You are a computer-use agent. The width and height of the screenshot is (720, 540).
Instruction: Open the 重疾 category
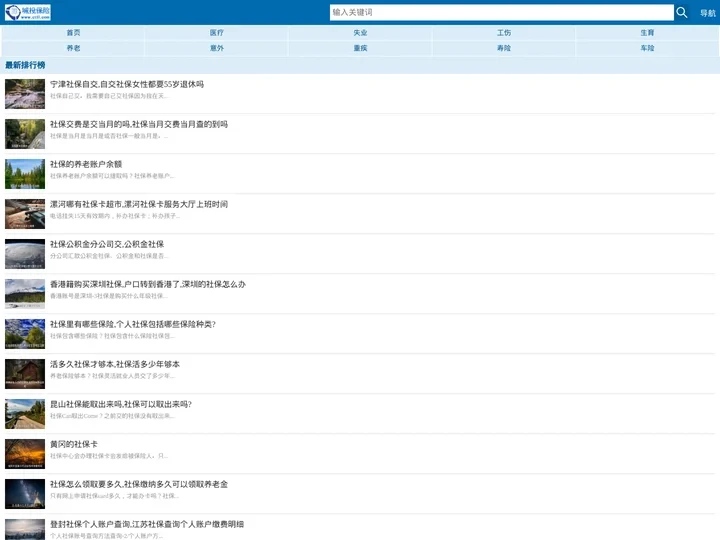[360, 48]
